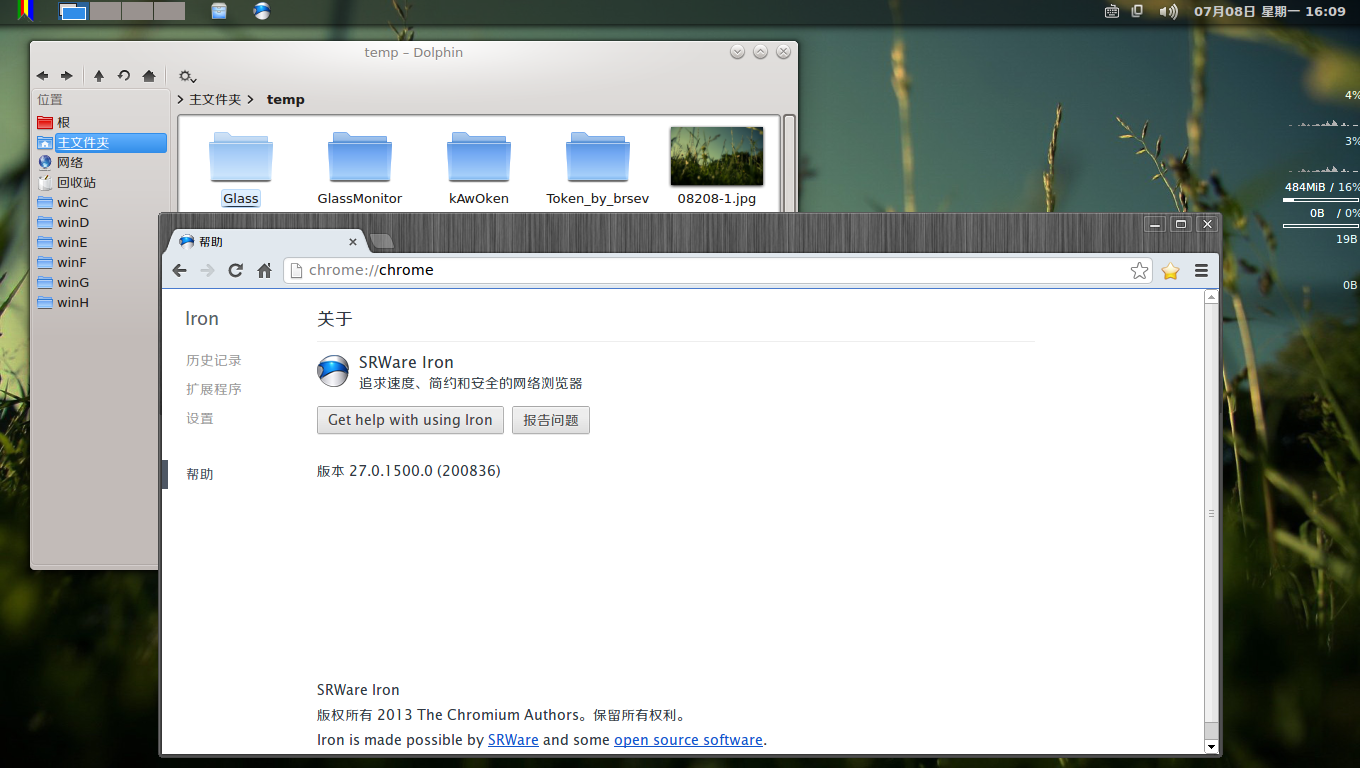Click the yellow star bookmarks icon
Image resolution: width=1360 pixels, height=768 pixels.
[x=1170, y=271]
